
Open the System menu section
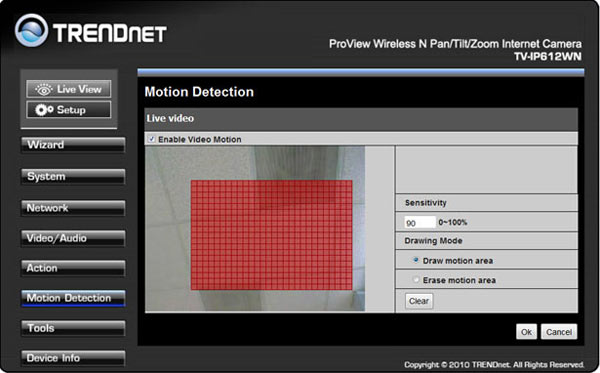click(73, 177)
